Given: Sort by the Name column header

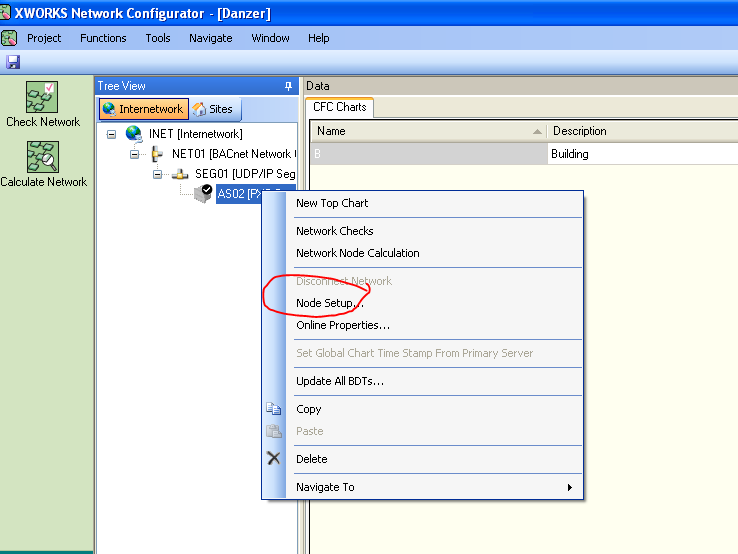Looking at the screenshot, I should pos(426,131).
